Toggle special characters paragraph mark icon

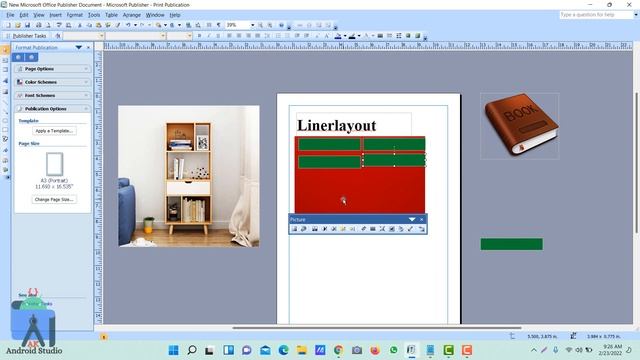pyautogui.click(x=219, y=25)
